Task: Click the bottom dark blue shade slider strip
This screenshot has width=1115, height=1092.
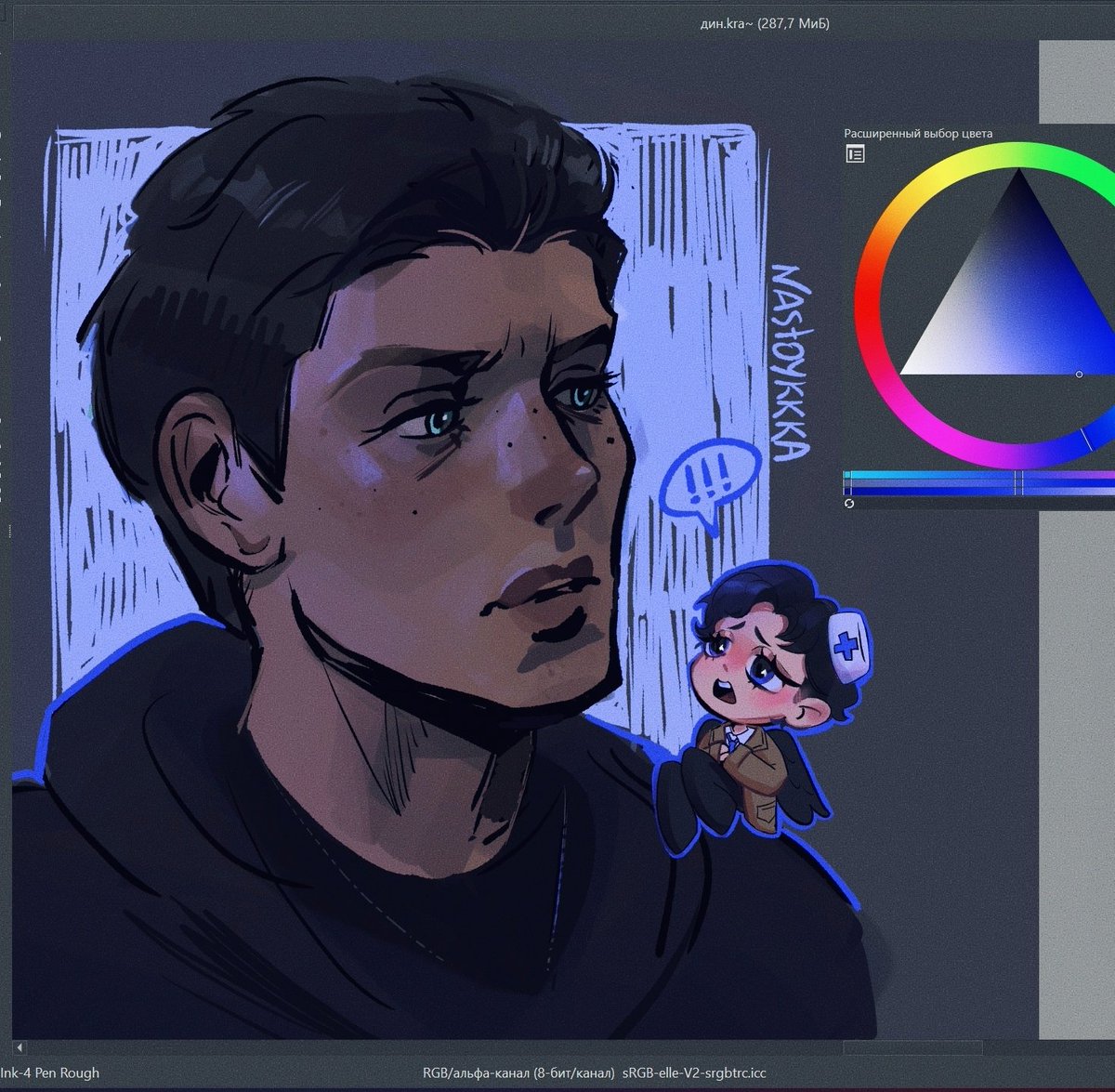Action: coord(979,493)
